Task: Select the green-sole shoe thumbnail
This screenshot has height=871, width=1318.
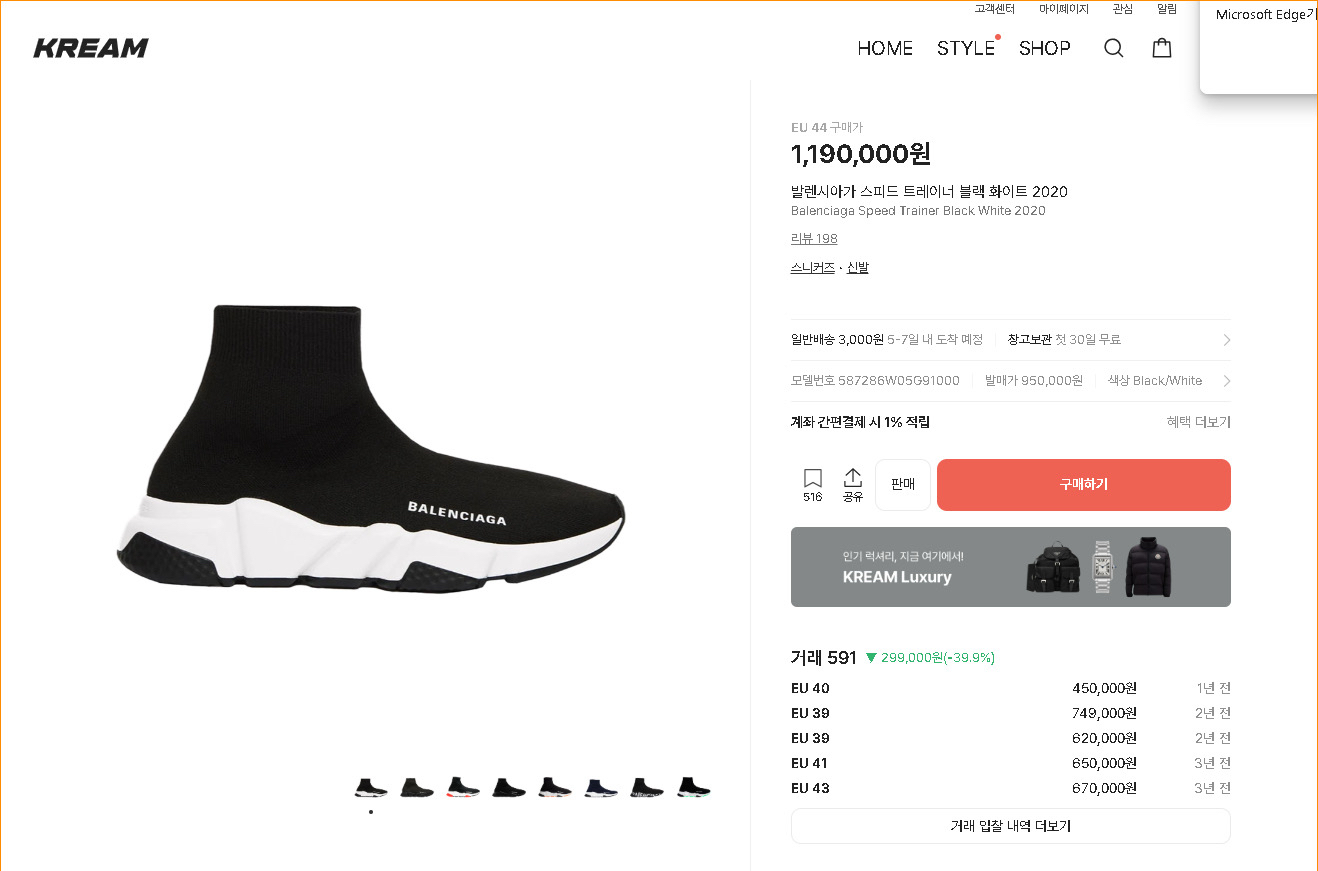Action: point(692,788)
